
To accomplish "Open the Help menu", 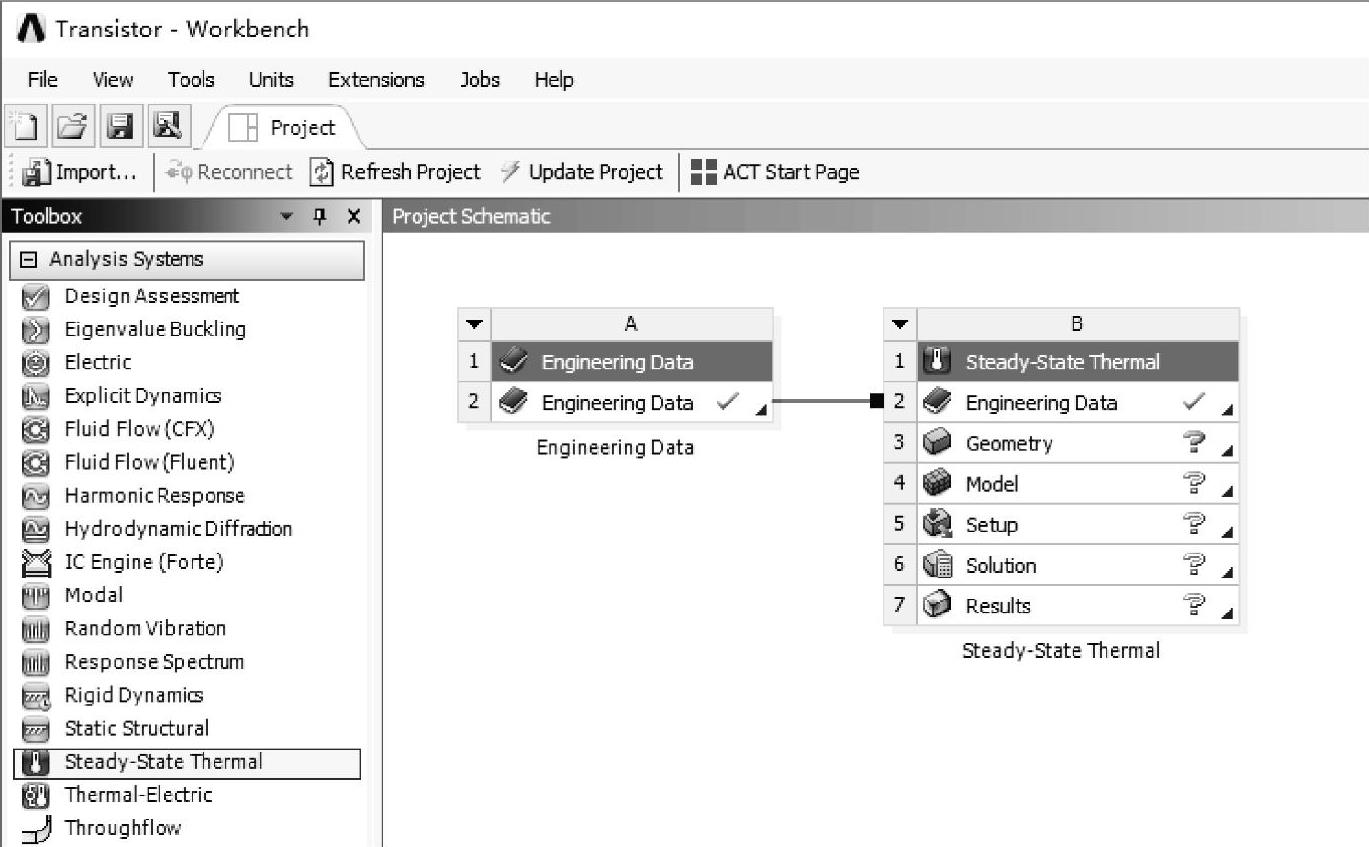I will 554,80.
